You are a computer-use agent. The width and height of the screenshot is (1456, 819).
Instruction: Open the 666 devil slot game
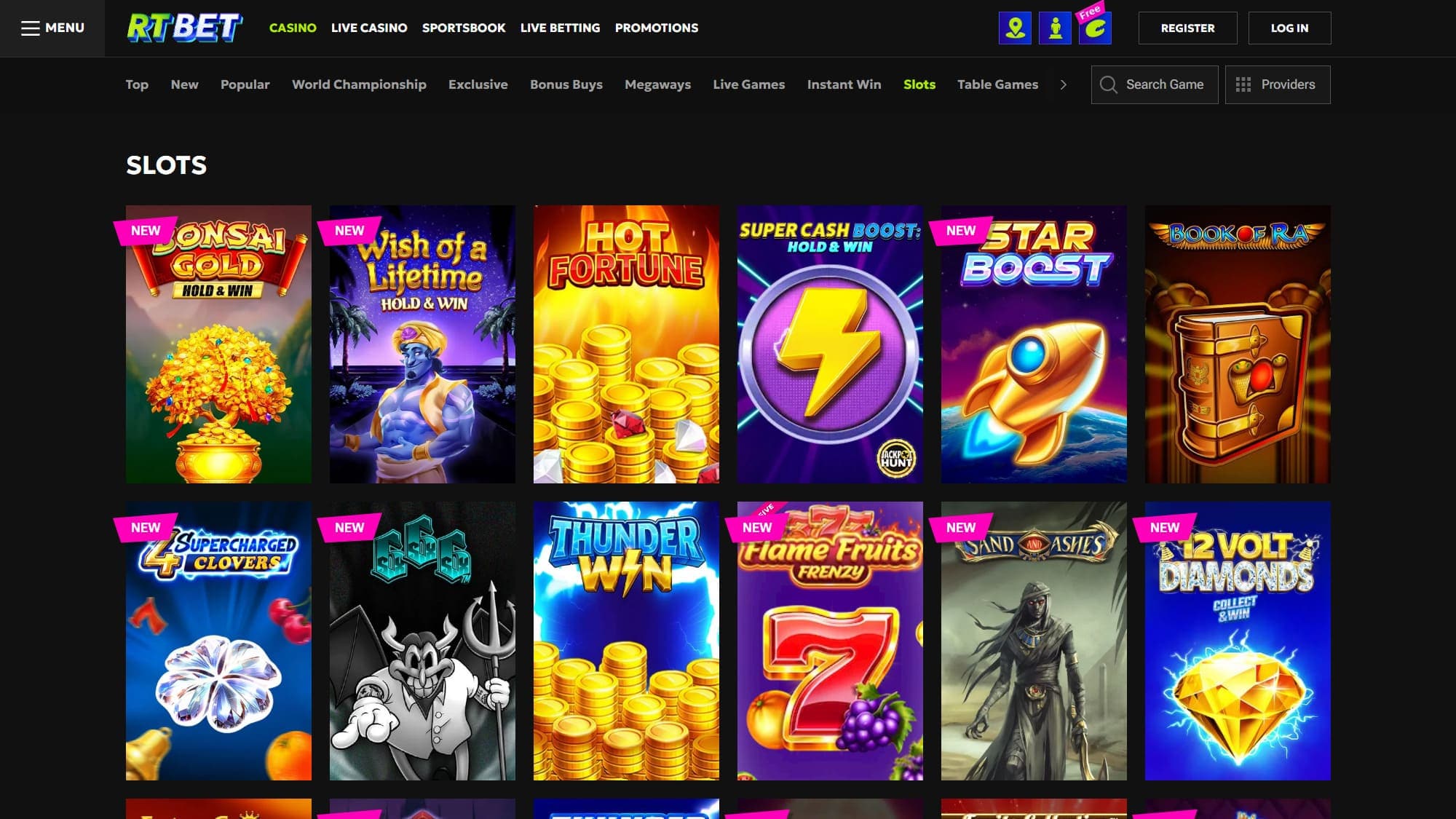pos(422,641)
